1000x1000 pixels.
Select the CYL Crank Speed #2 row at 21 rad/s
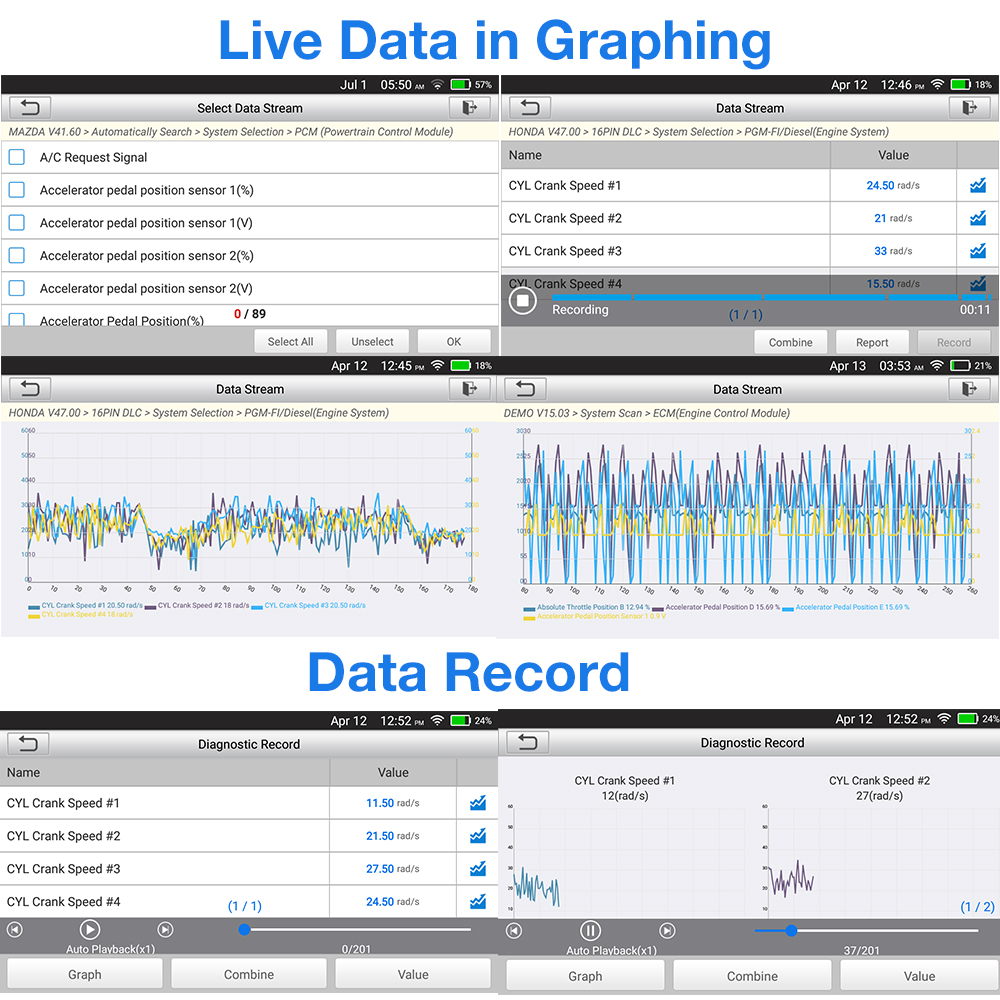pos(749,218)
